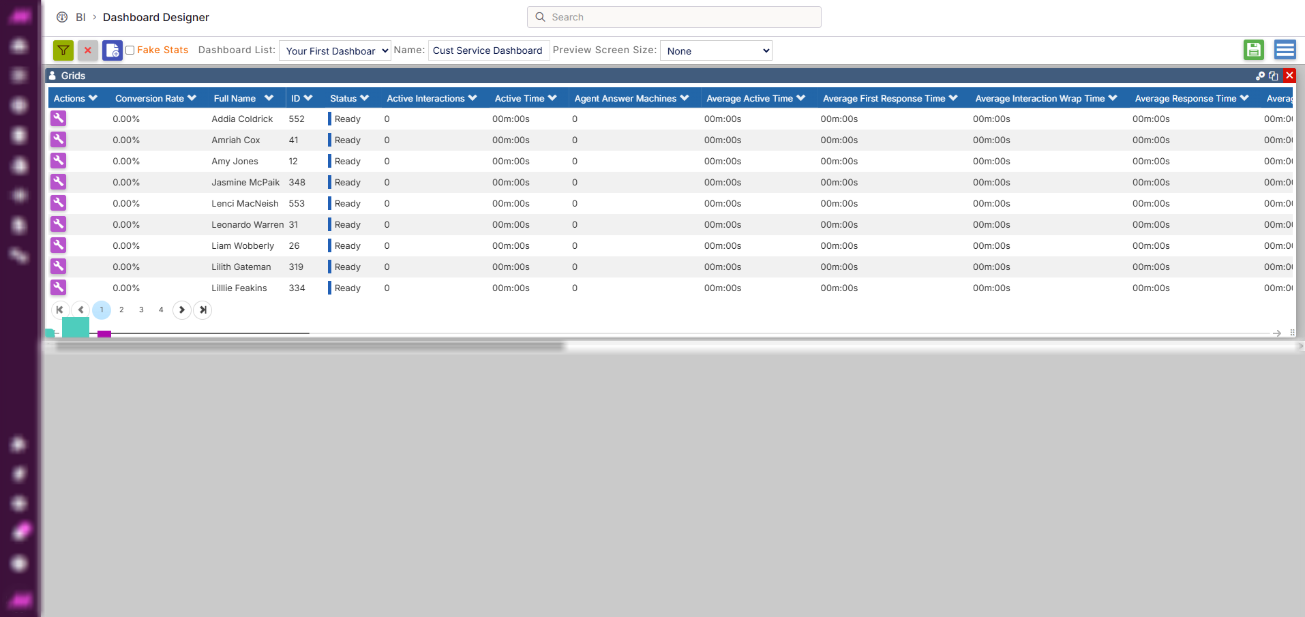The height and width of the screenshot is (617, 1305).
Task: Close the Grids panel with red X
Action: coord(1290,76)
